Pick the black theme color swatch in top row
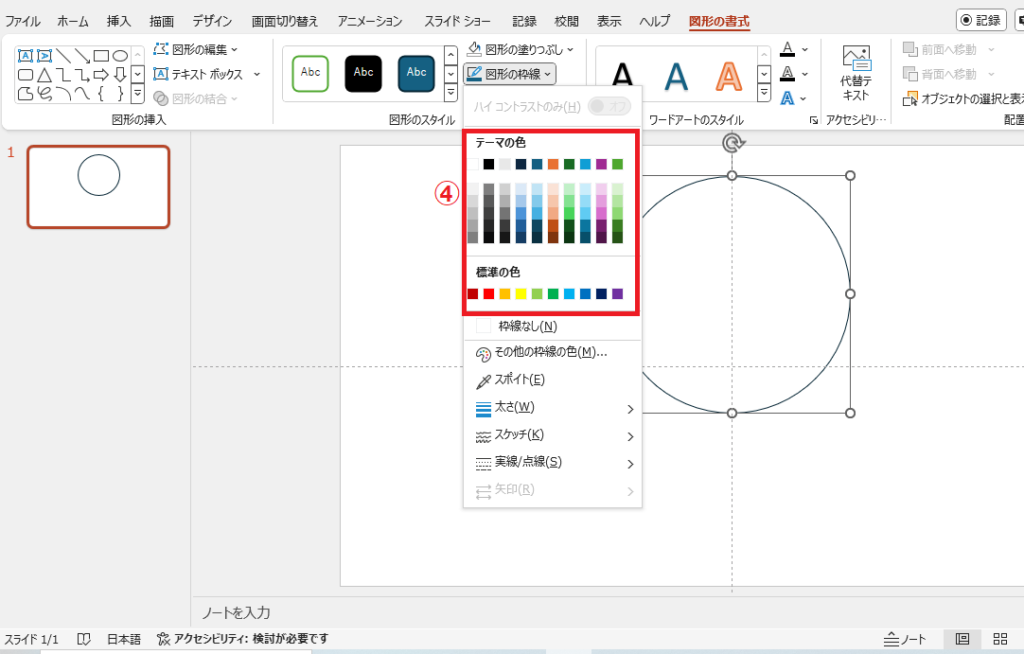This screenshot has height=654, width=1024. [x=488, y=164]
